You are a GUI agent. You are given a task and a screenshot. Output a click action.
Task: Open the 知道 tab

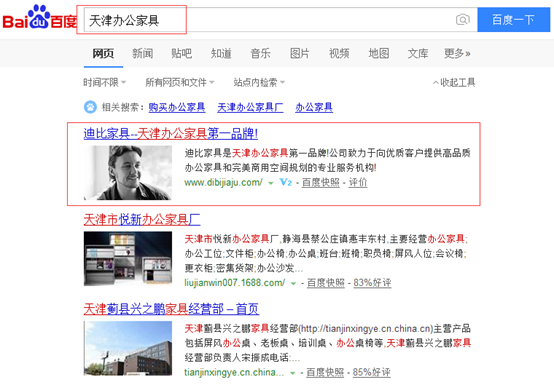(221, 53)
